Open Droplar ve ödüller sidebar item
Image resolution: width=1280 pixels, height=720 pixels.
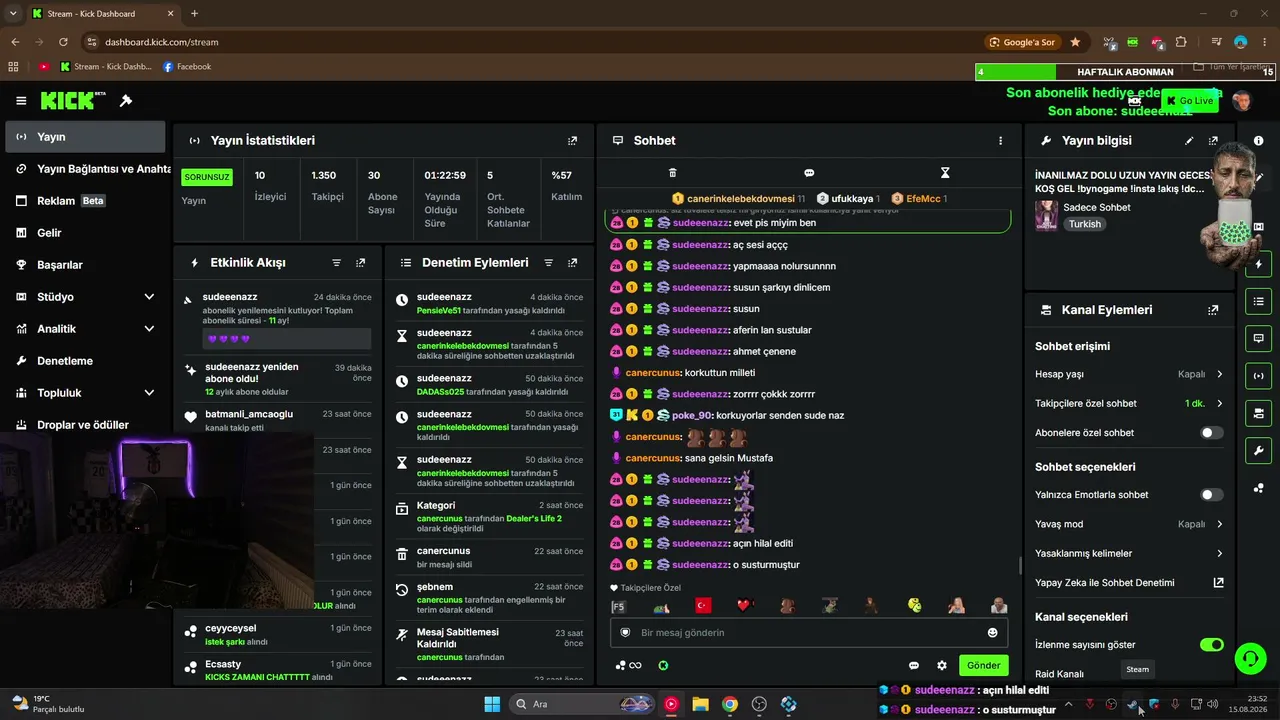point(85,425)
